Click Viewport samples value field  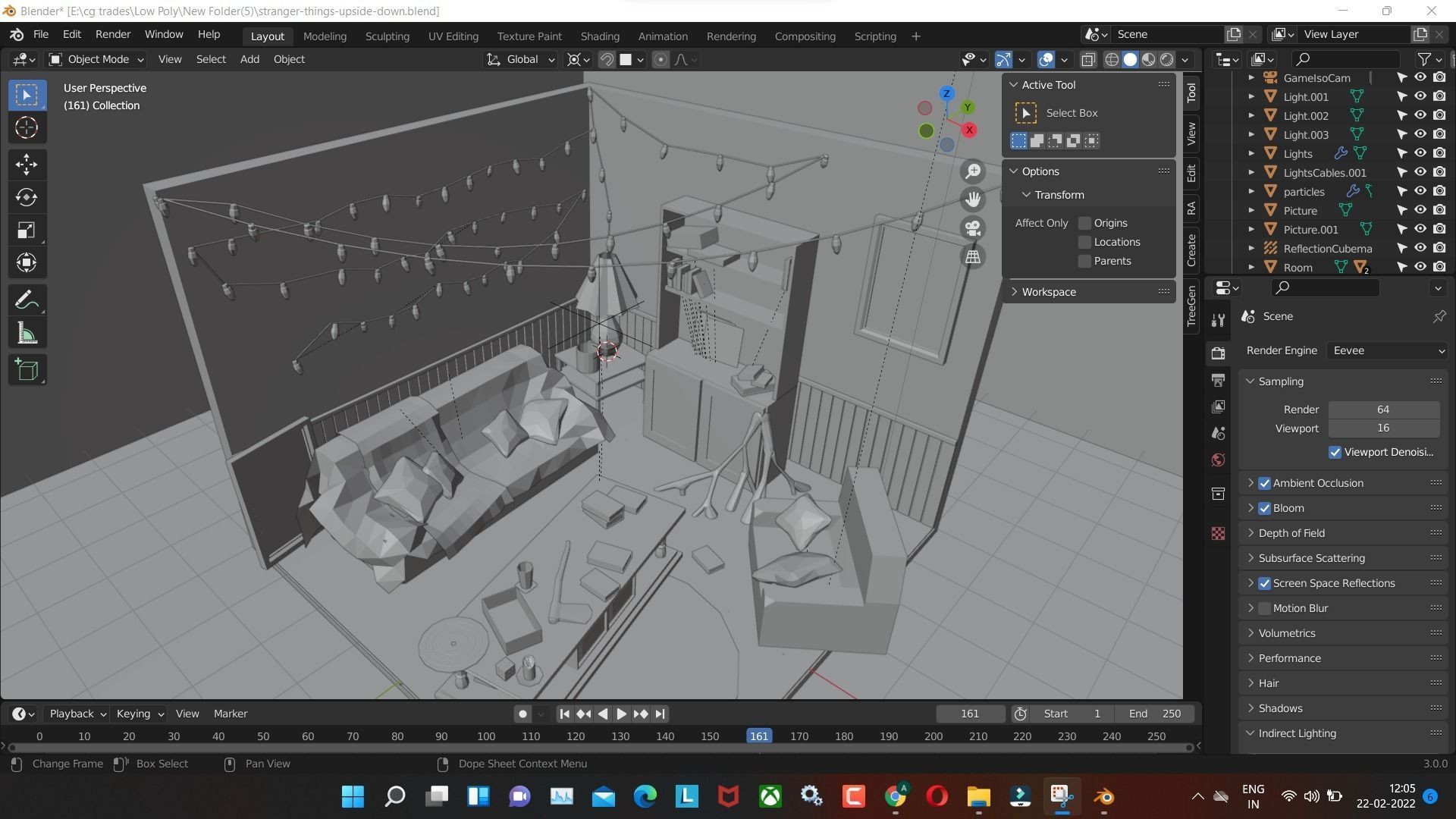click(x=1383, y=428)
